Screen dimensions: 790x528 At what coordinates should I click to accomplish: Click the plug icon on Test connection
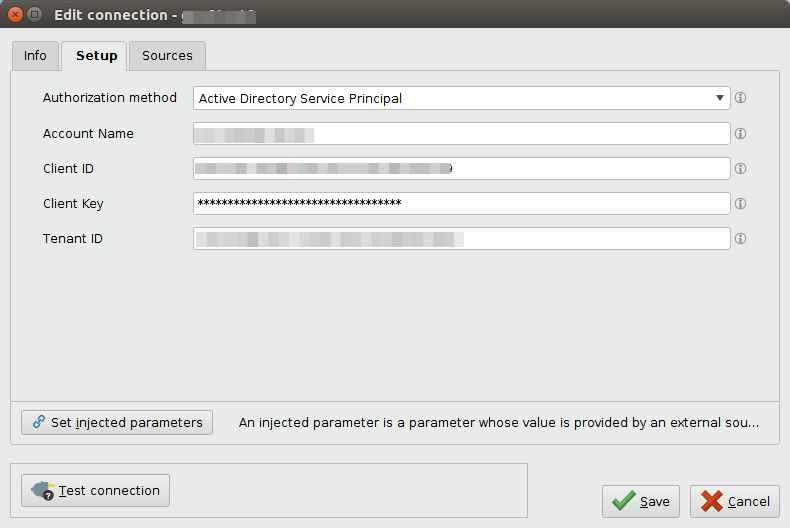pyautogui.click(x=43, y=491)
